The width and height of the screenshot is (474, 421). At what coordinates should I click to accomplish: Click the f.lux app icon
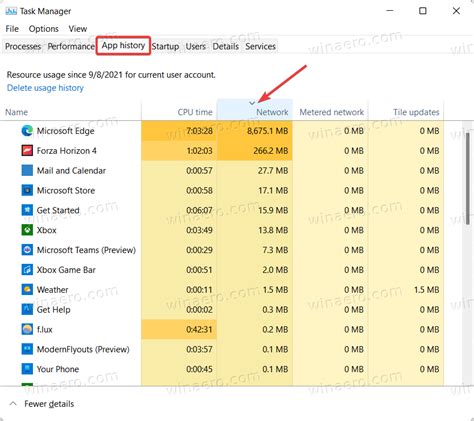pyautogui.click(x=27, y=329)
